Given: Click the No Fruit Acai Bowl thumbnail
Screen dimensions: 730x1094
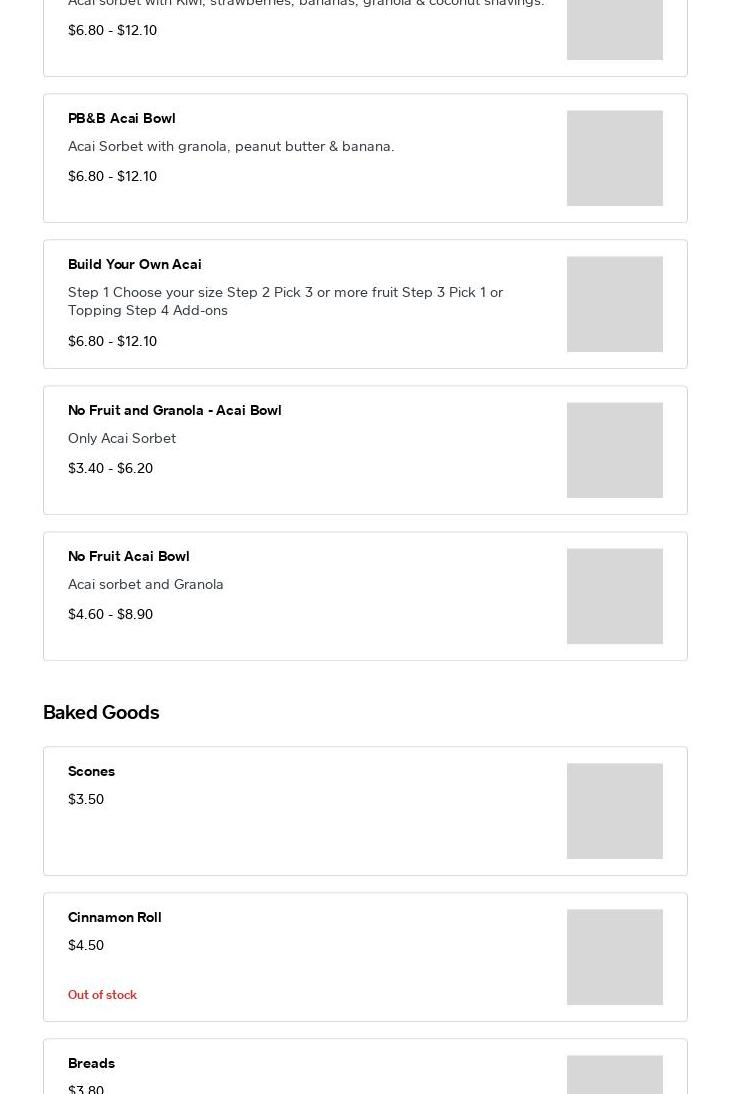Looking at the screenshot, I should click(x=614, y=596).
